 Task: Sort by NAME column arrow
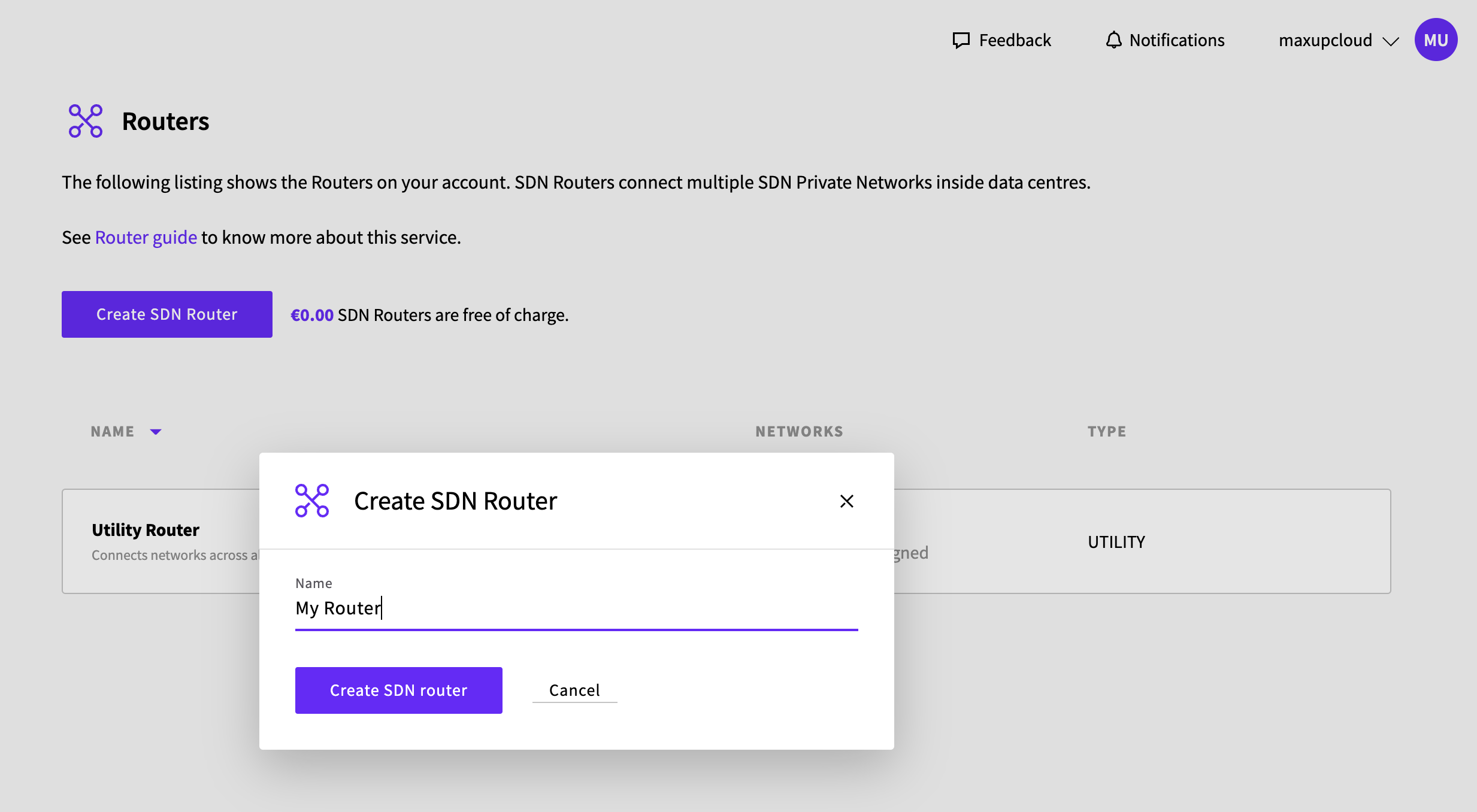156,432
